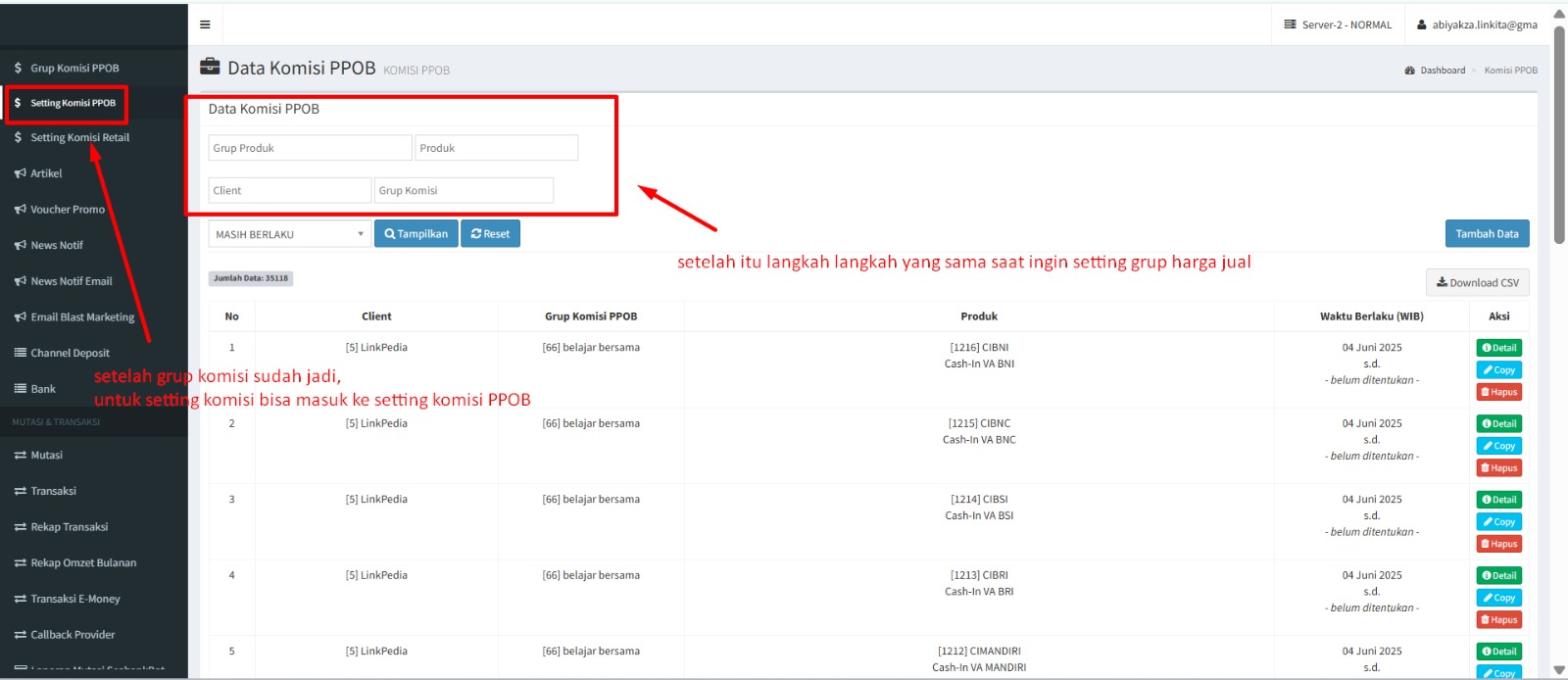This screenshot has height=680, width=1568.
Task: Click the scrollbar down arrow
Action: pyautogui.click(x=1559, y=670)
